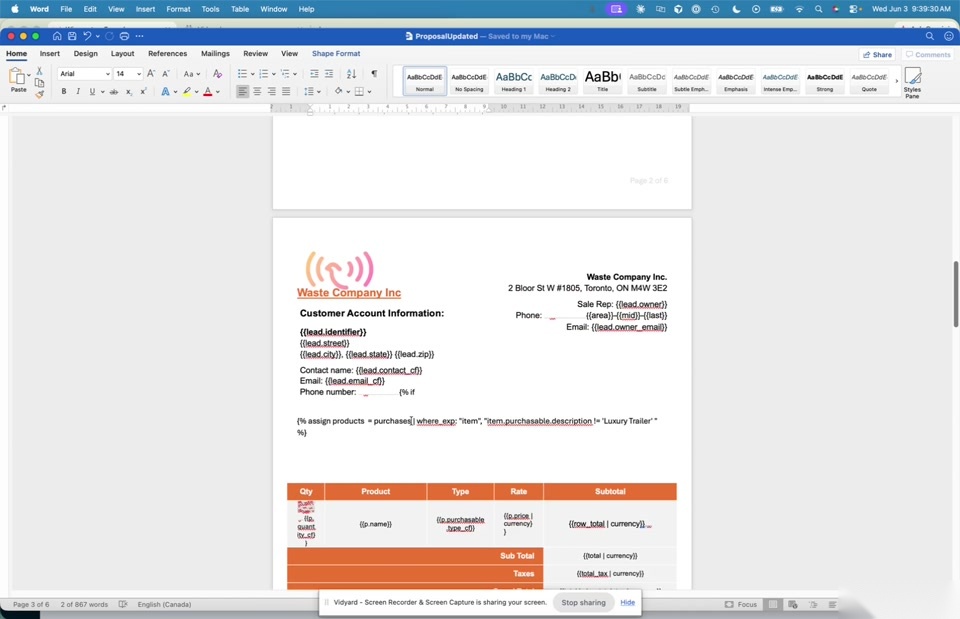Toggle Superscript formatting
Screen dimensions: 960x619
point(143,92)
